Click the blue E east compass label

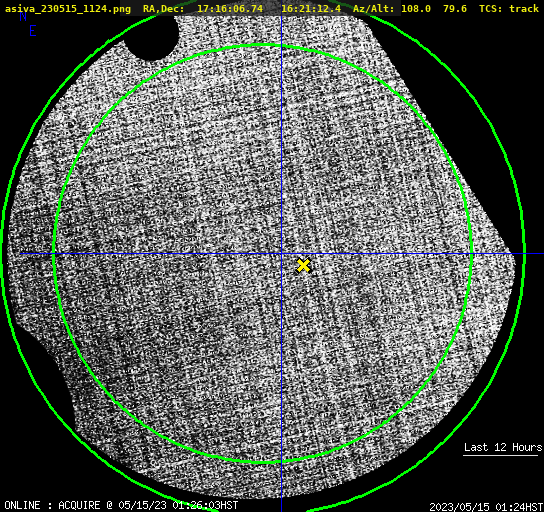coord(33,31)
